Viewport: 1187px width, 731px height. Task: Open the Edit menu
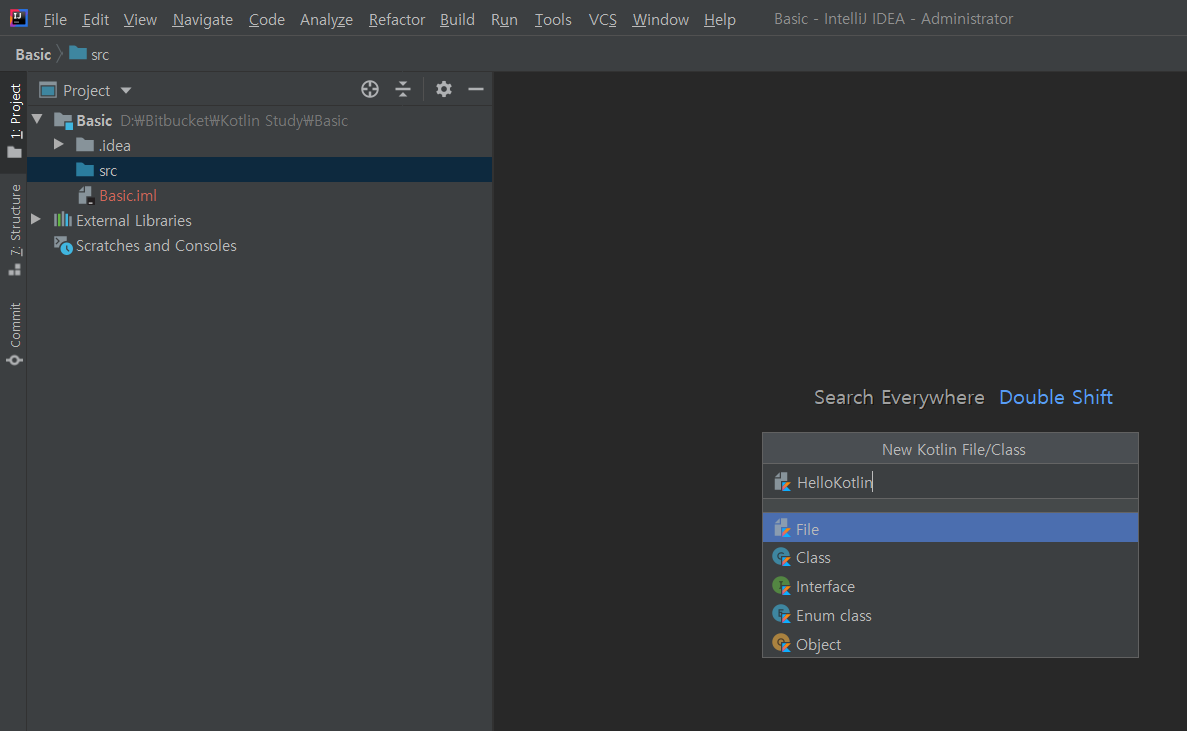(95, 20)
